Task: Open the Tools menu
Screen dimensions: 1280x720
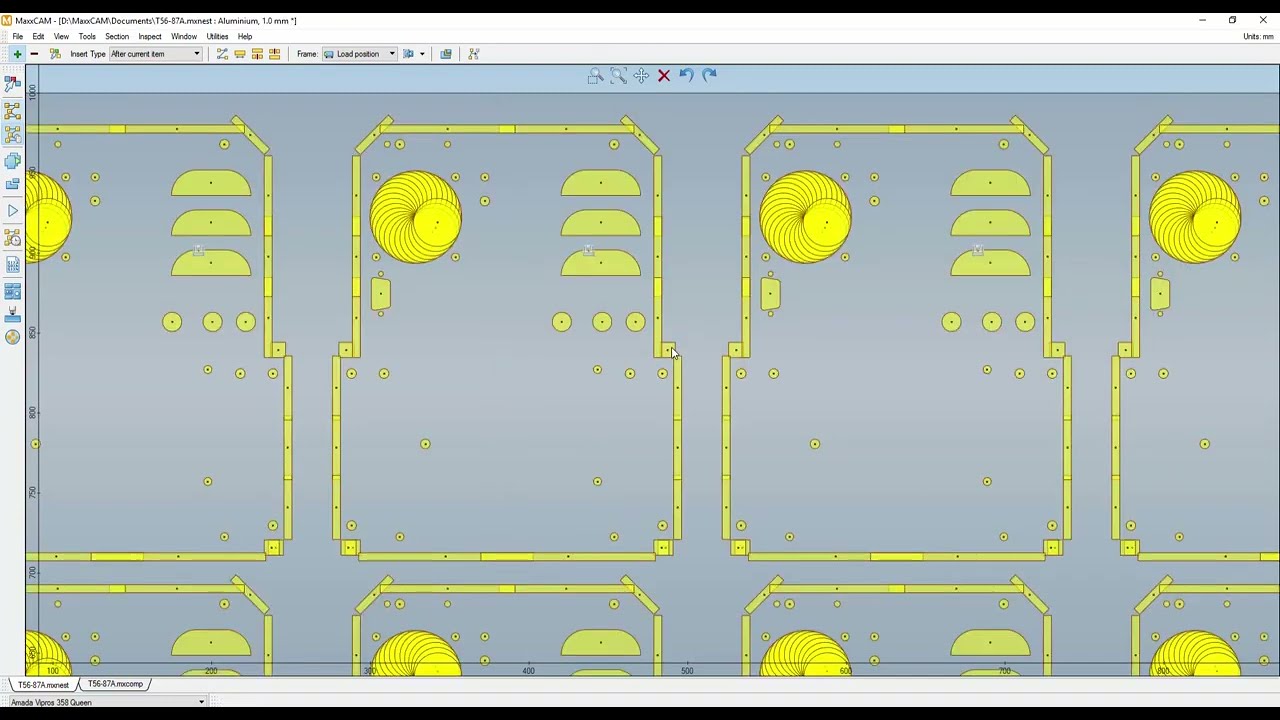Action: point(87,37)
